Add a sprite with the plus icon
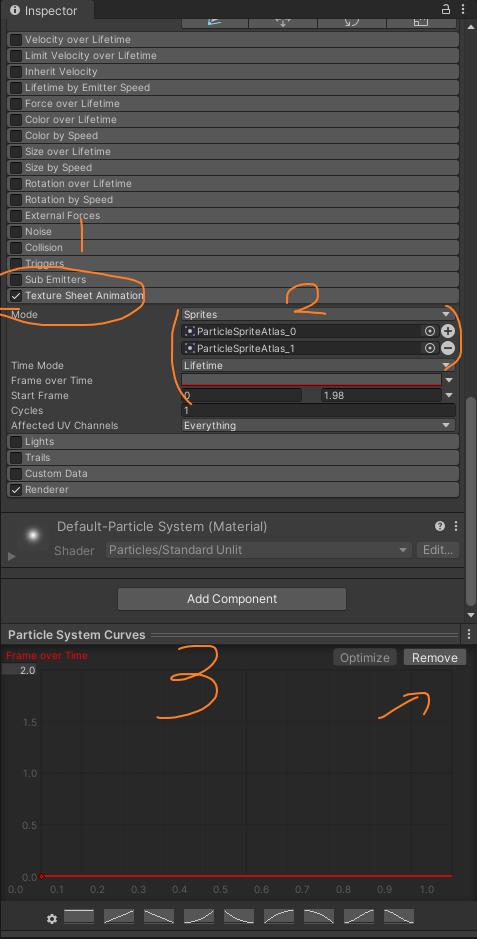477x939 pixels. (448, 331)
